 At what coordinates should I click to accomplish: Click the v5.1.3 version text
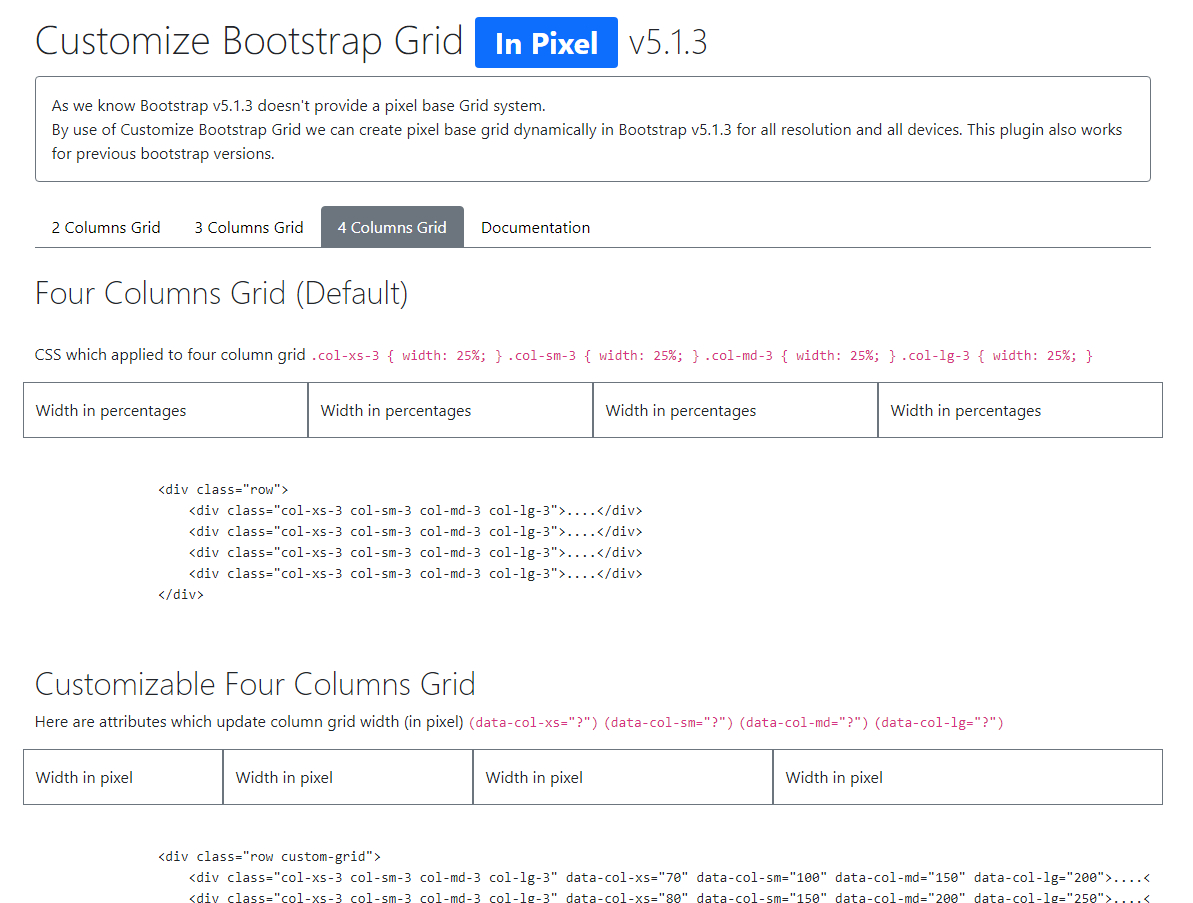tap(668, 42)
